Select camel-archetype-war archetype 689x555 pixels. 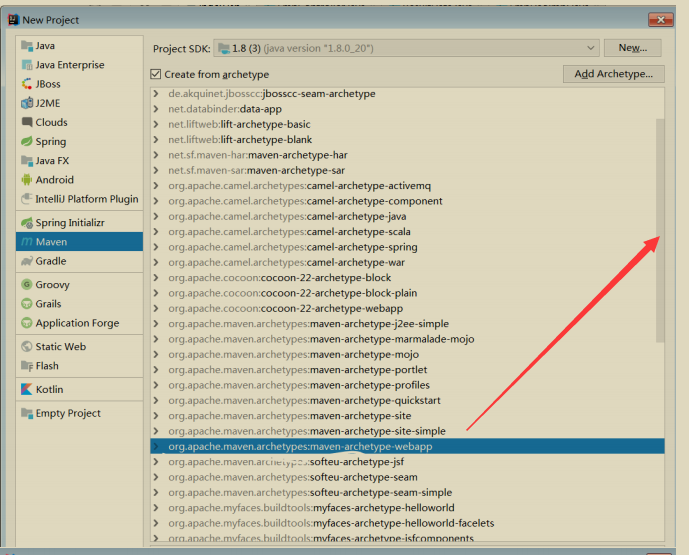407,262
